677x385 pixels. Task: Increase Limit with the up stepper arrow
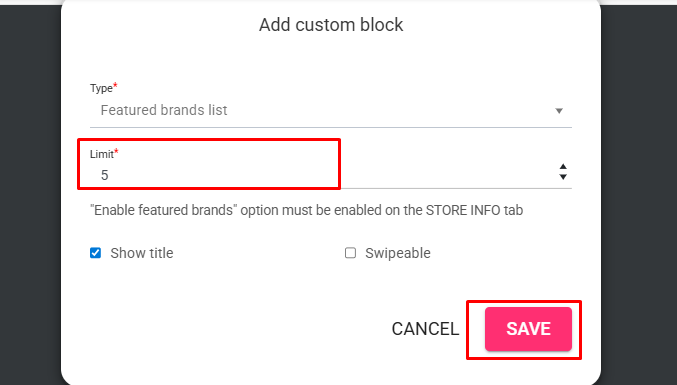(x=563, y=167)
